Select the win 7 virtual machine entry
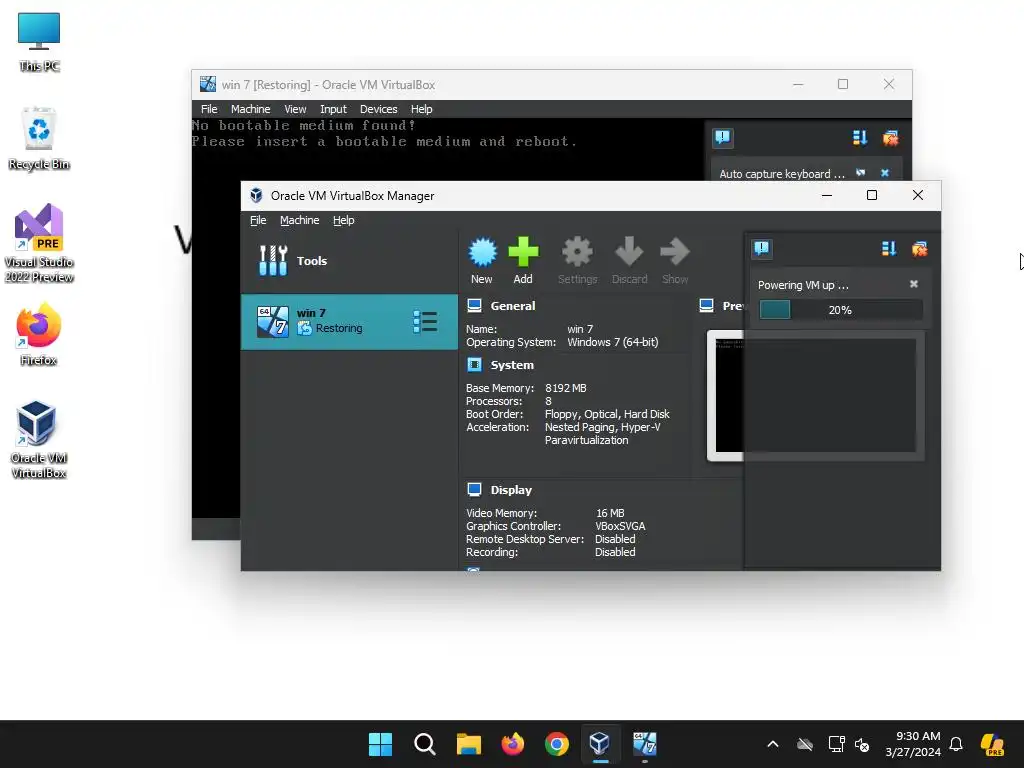The image size is (1024, 768). click(x=349, y=321)
